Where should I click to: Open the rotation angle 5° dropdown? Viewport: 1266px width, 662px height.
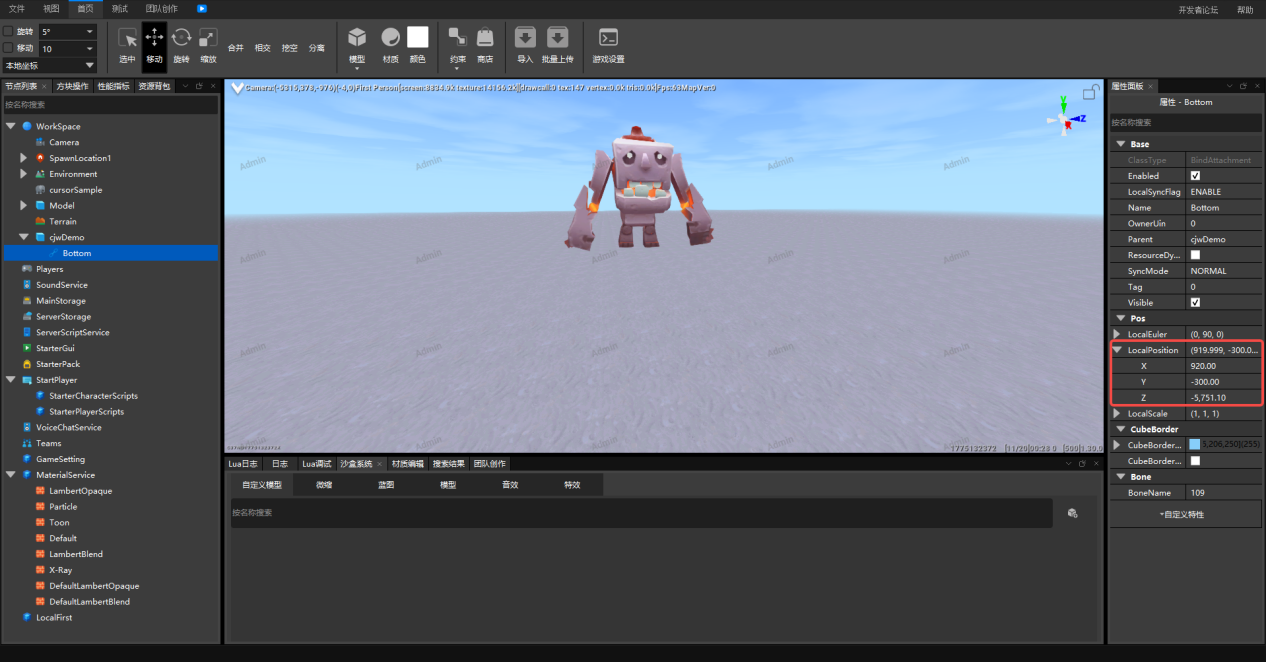coord(68,32)
